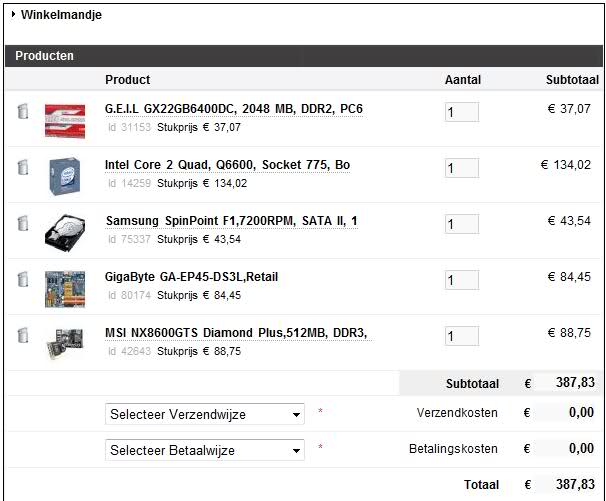Click quantity box for G.E.I.L memory

(461, 112)
